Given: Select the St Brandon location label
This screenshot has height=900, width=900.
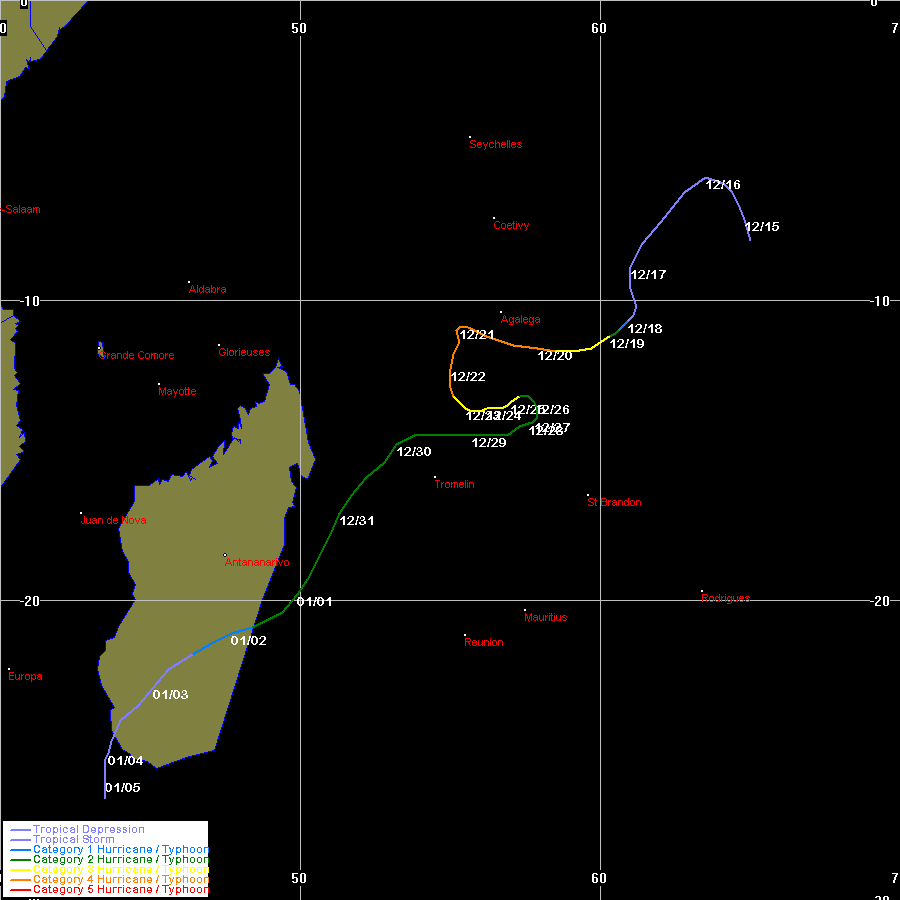Looking at the screenshot, I should tap(614, 502).
